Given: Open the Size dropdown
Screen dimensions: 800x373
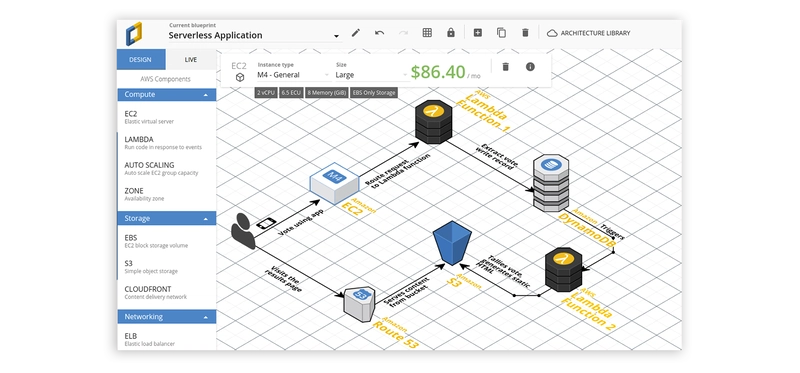Looking at the screenshot, I should tap(371, 75).
